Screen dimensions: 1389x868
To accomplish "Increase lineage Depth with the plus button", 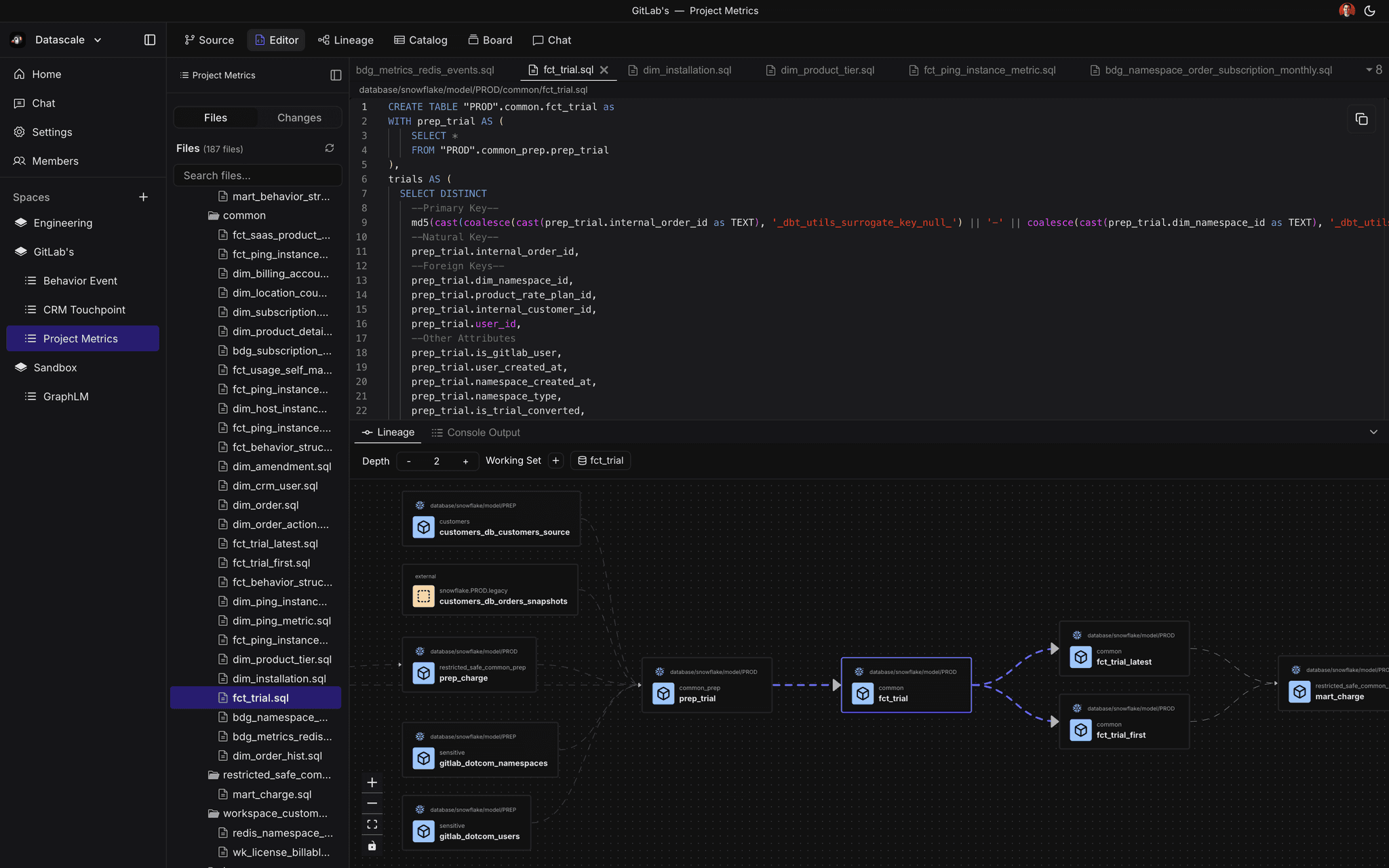I will (x=466, y=461).
